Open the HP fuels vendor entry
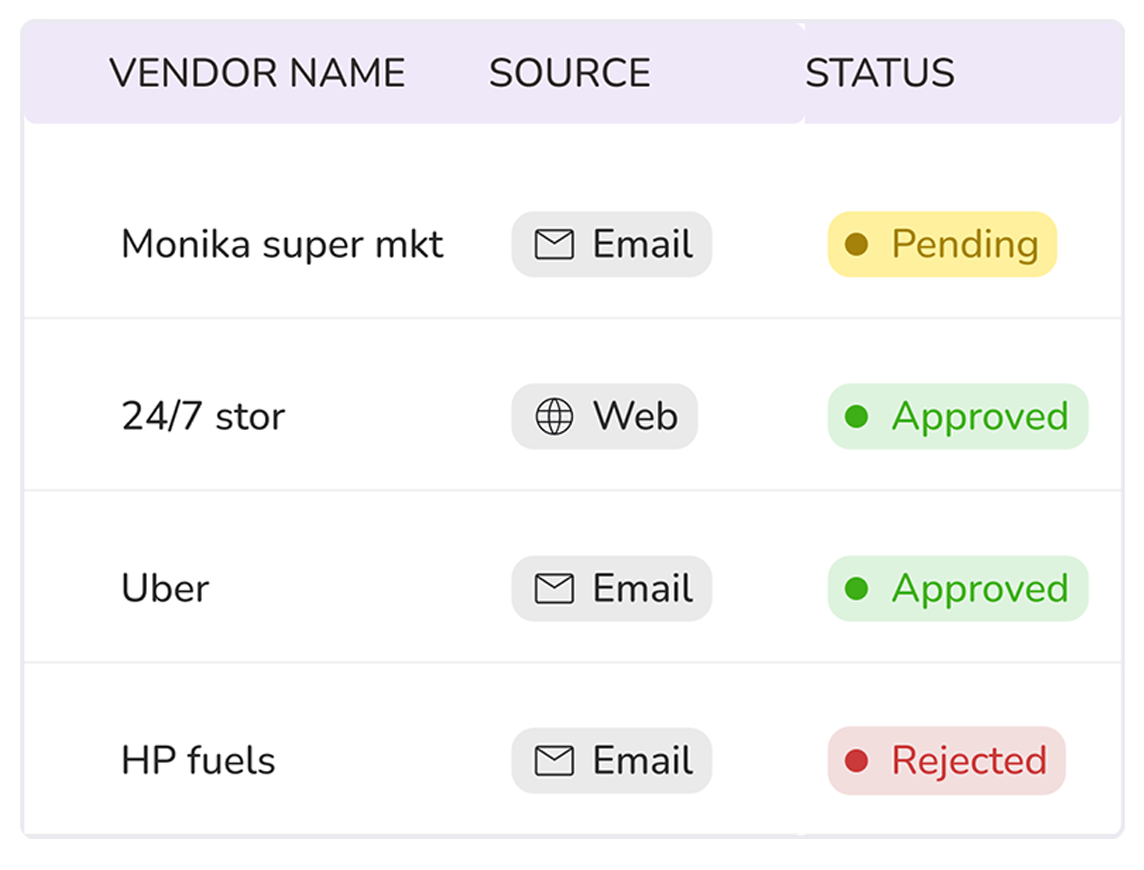 pos(198,761)
